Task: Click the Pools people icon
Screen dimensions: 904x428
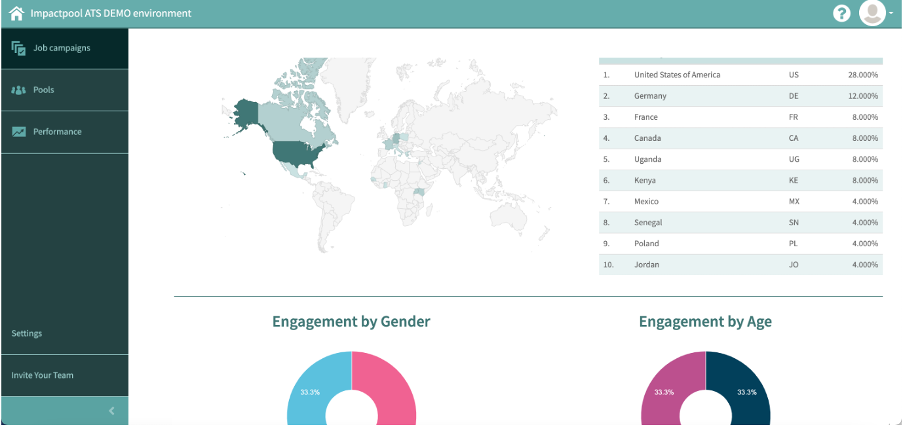Action: [x=18, y=90]
